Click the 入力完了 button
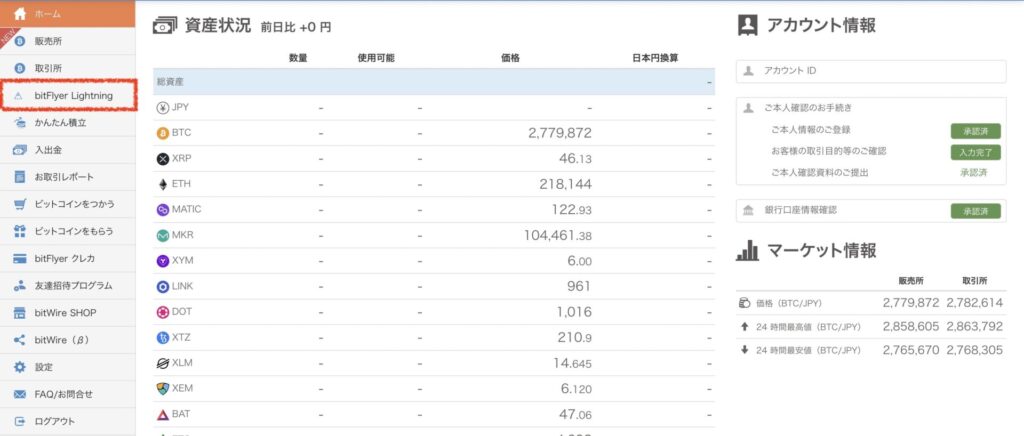Screen dimensions: 1024x436 (975, 152)
